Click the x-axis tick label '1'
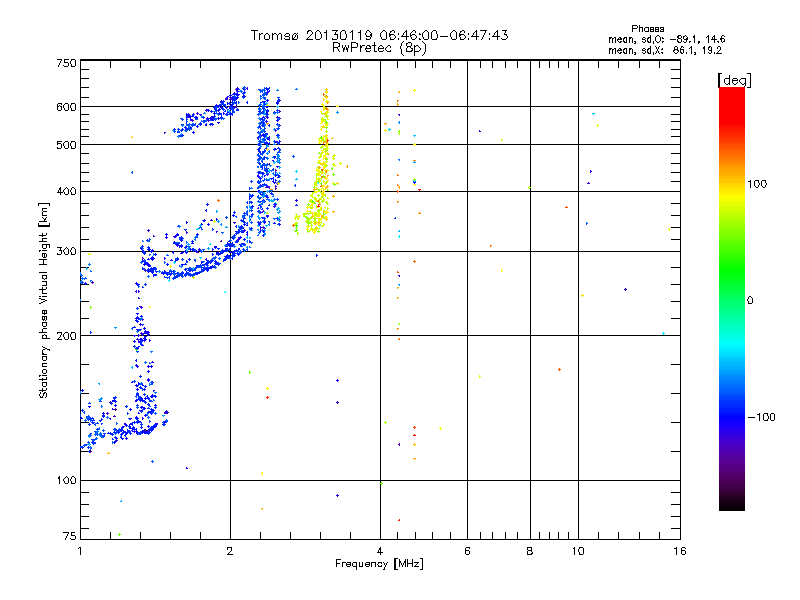Viewport: 800px width, 600px height. (80, 551)
